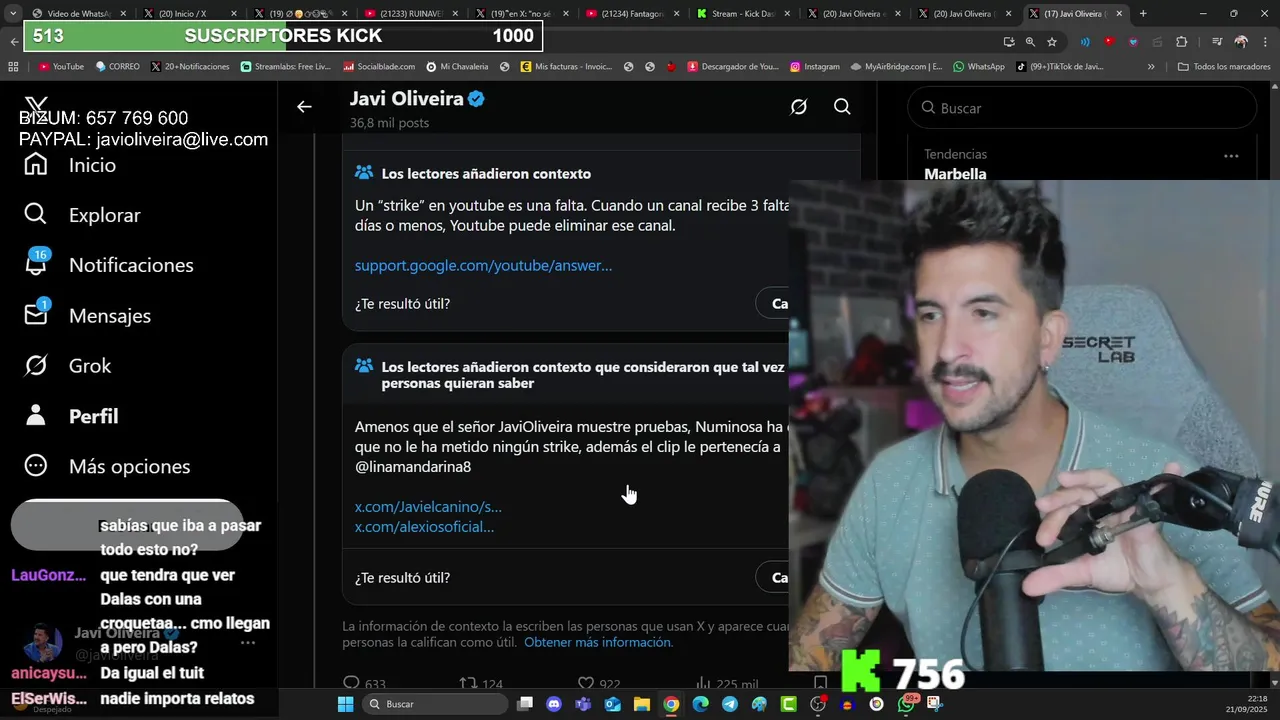Viewport: 1280px width, 720px height.
Task: Open Notificaciones bell with 16 badge
Action: [36, 264]
